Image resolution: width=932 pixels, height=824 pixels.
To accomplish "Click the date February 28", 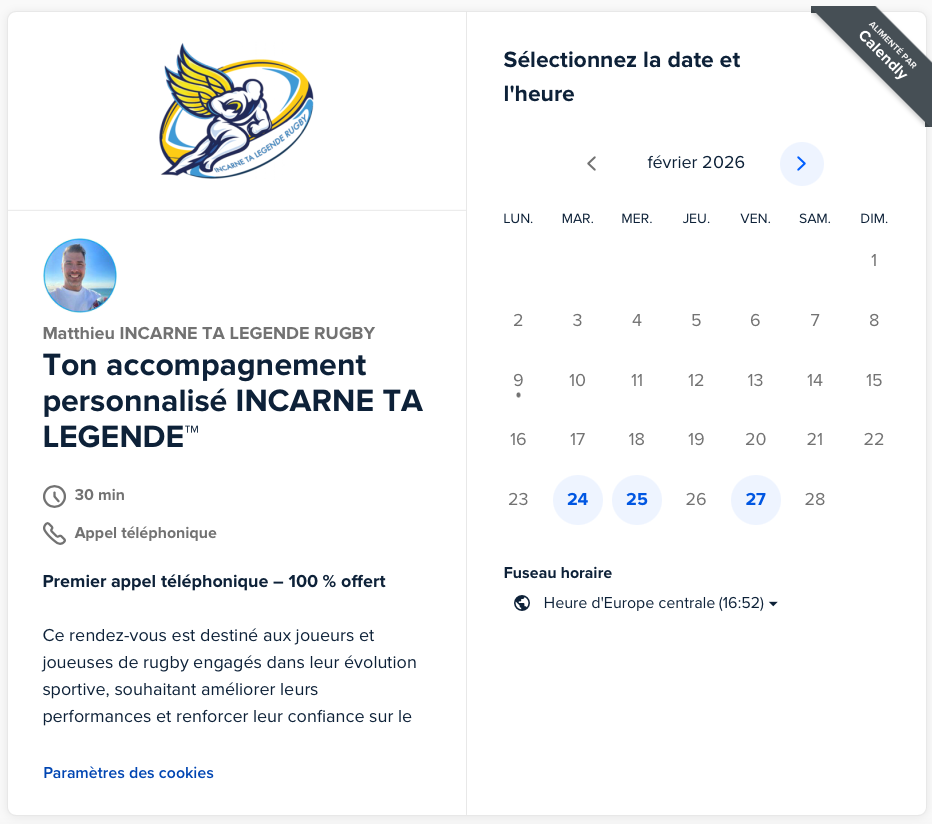I will [x=815, y=499].
